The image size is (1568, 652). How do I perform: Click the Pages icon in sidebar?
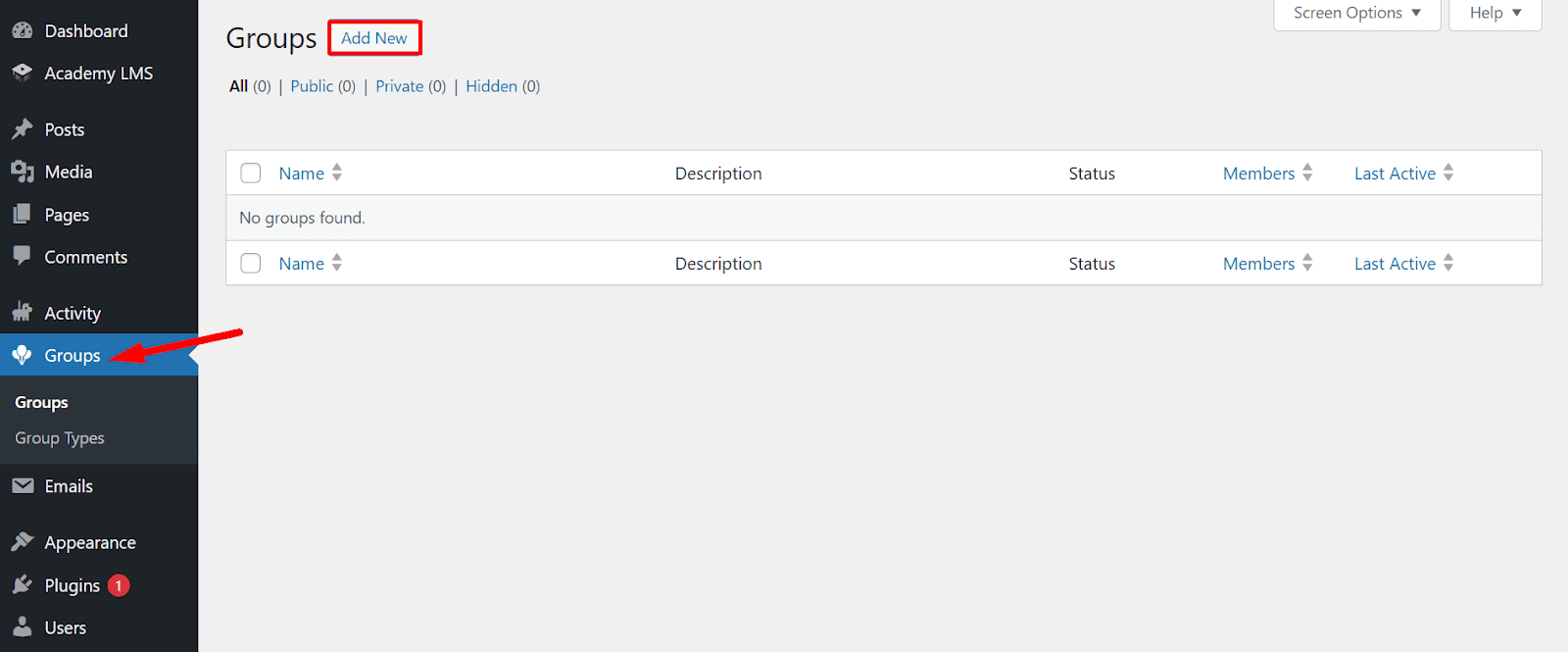click(22, 215)
